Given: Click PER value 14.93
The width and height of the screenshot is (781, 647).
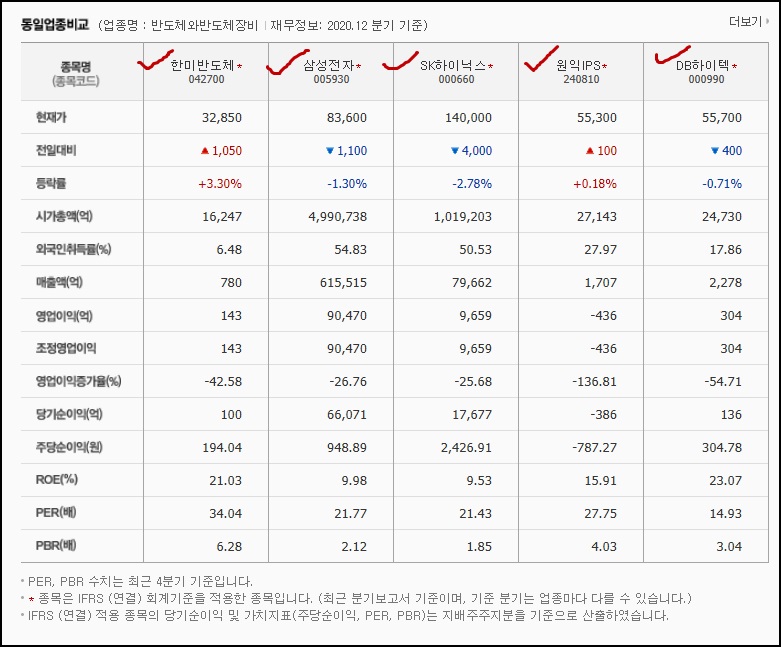Looking at the screenshot, I should click(x=726, y=514).
